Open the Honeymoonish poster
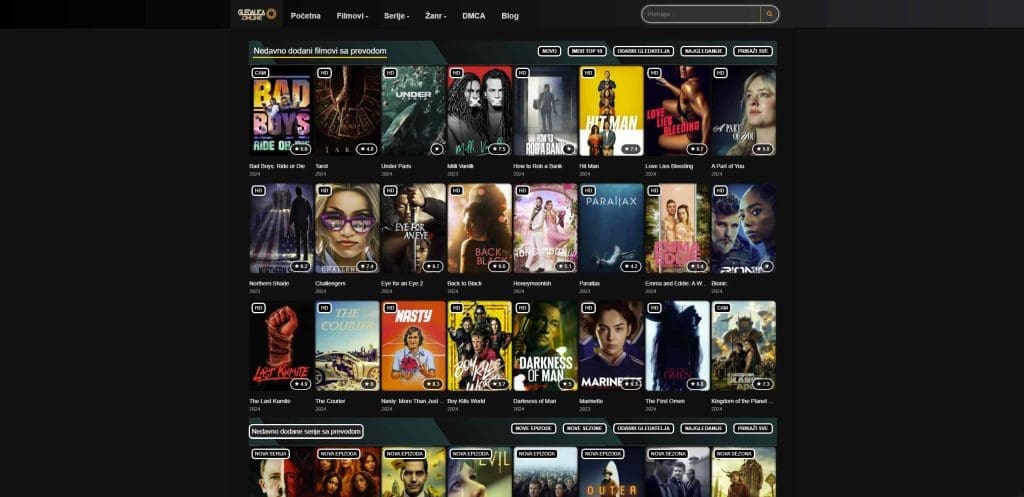 545,228
